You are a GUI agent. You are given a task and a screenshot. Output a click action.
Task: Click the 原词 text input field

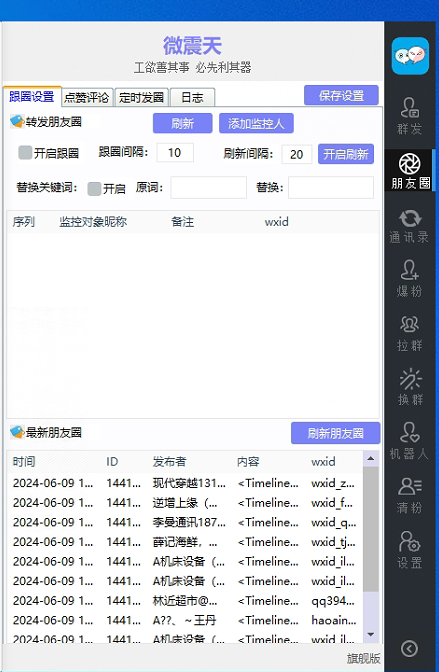click(209, 187)
